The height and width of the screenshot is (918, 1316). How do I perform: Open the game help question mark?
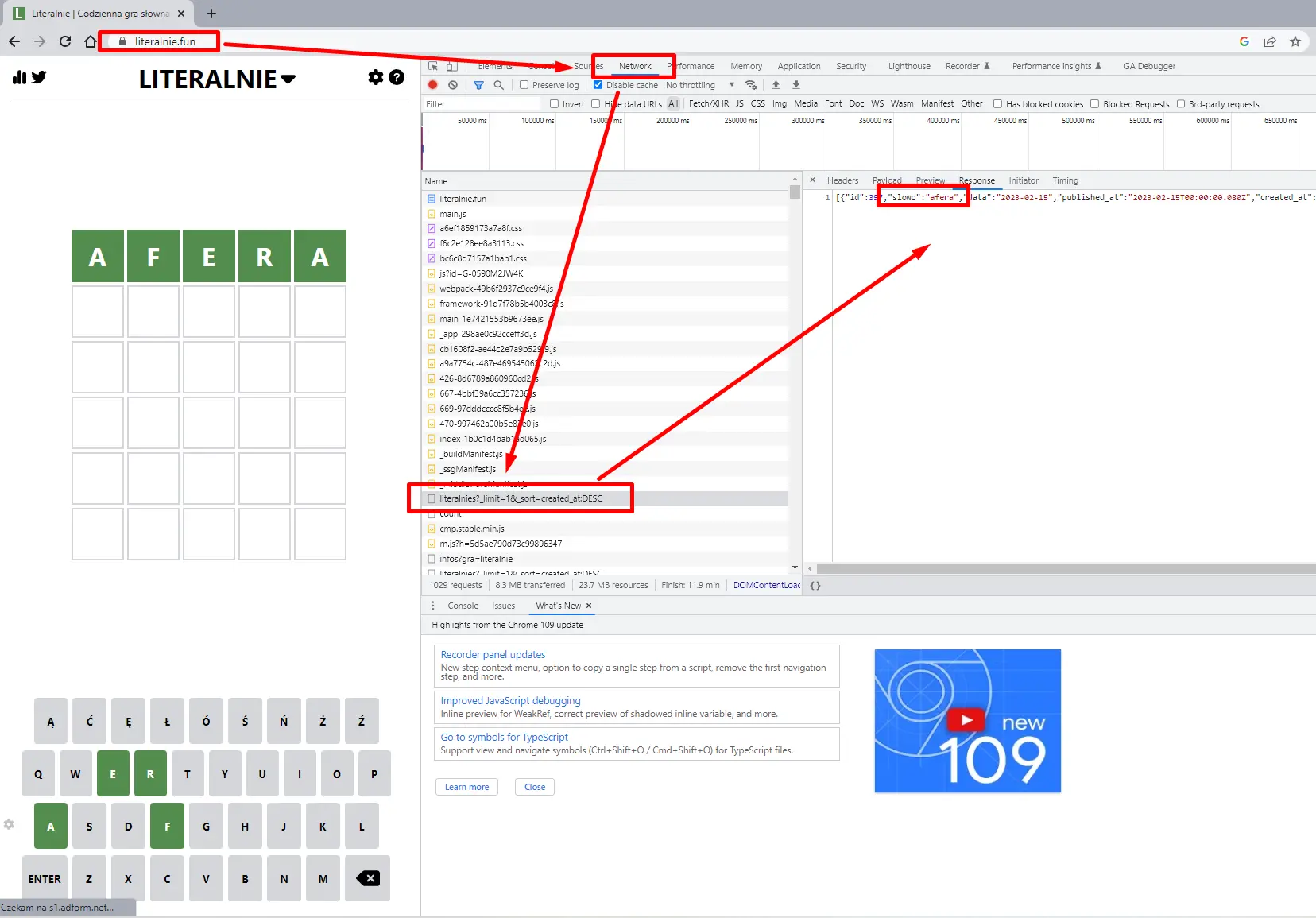397,77
